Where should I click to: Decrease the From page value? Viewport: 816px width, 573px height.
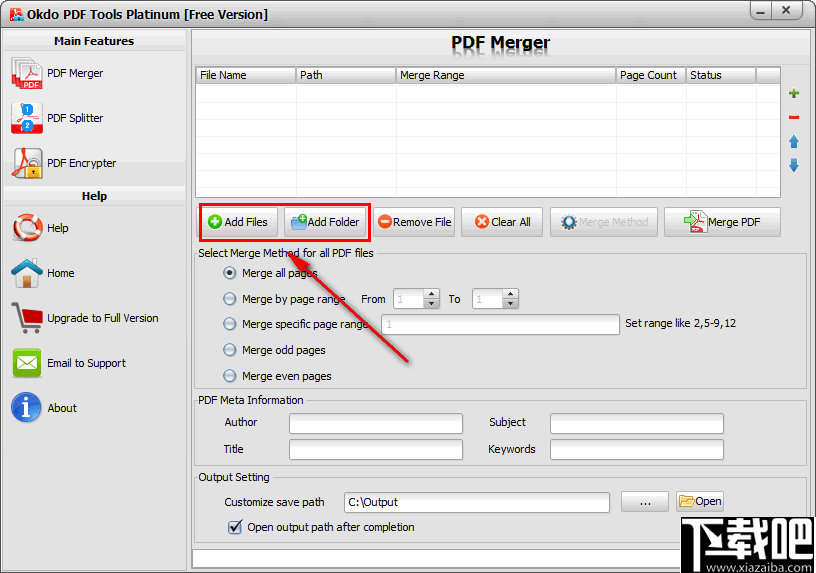(x=431, y=303)
